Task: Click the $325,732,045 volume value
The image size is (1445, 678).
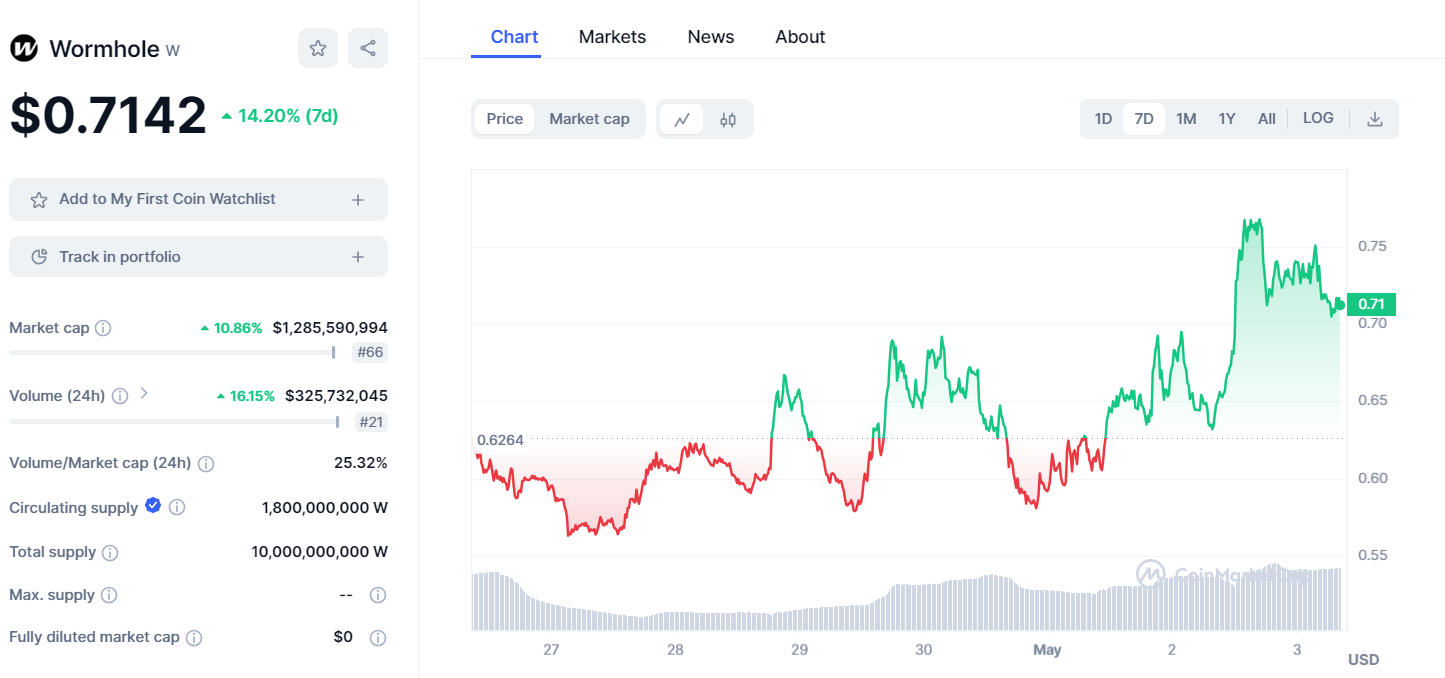Action: 336,396
